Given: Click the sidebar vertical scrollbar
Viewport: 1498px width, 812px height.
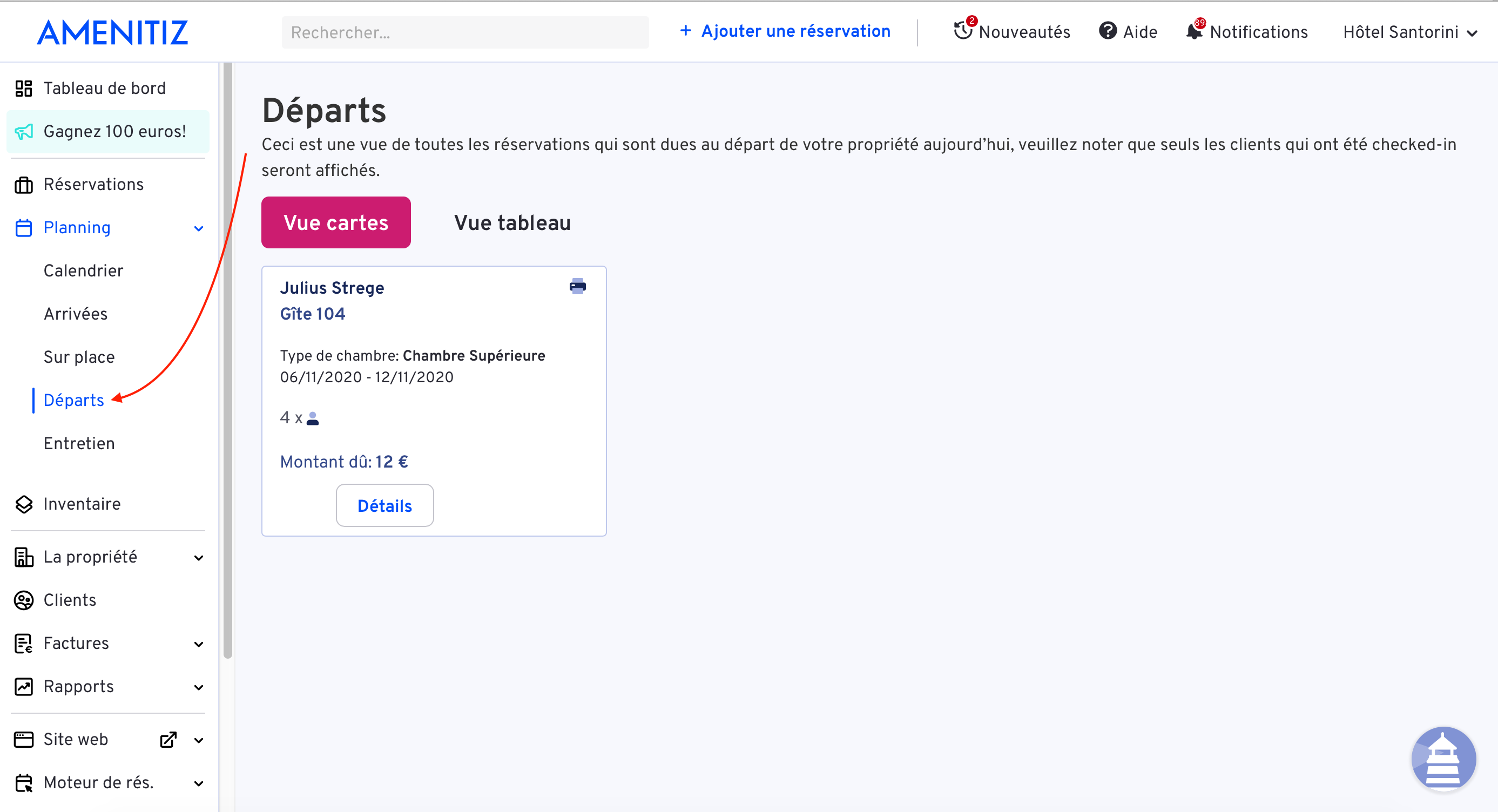Looking at the screenshot, I should pos(227,360).
